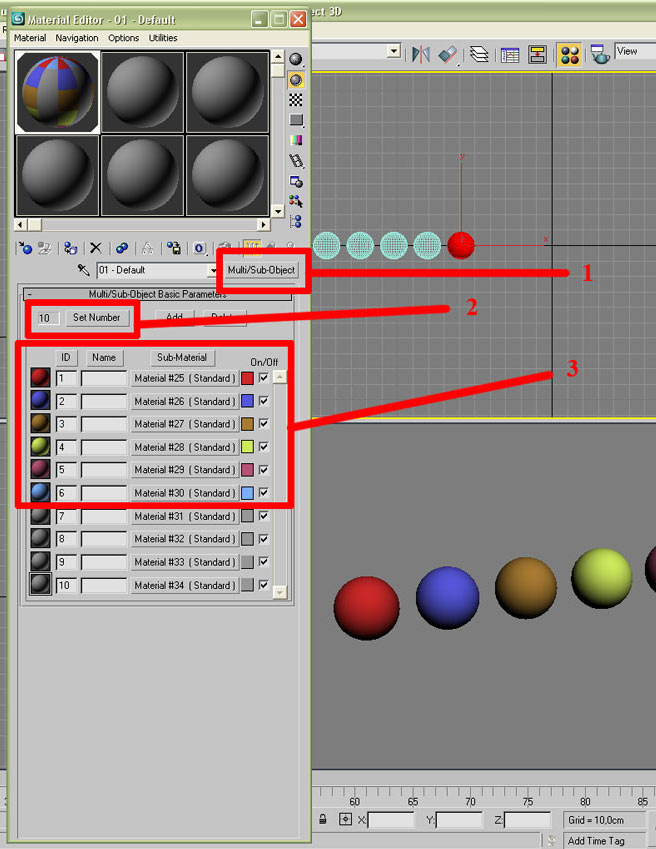The image size is (656, 849).
Task: Click Put Material to Scene icon
Action: coord(45,248)
